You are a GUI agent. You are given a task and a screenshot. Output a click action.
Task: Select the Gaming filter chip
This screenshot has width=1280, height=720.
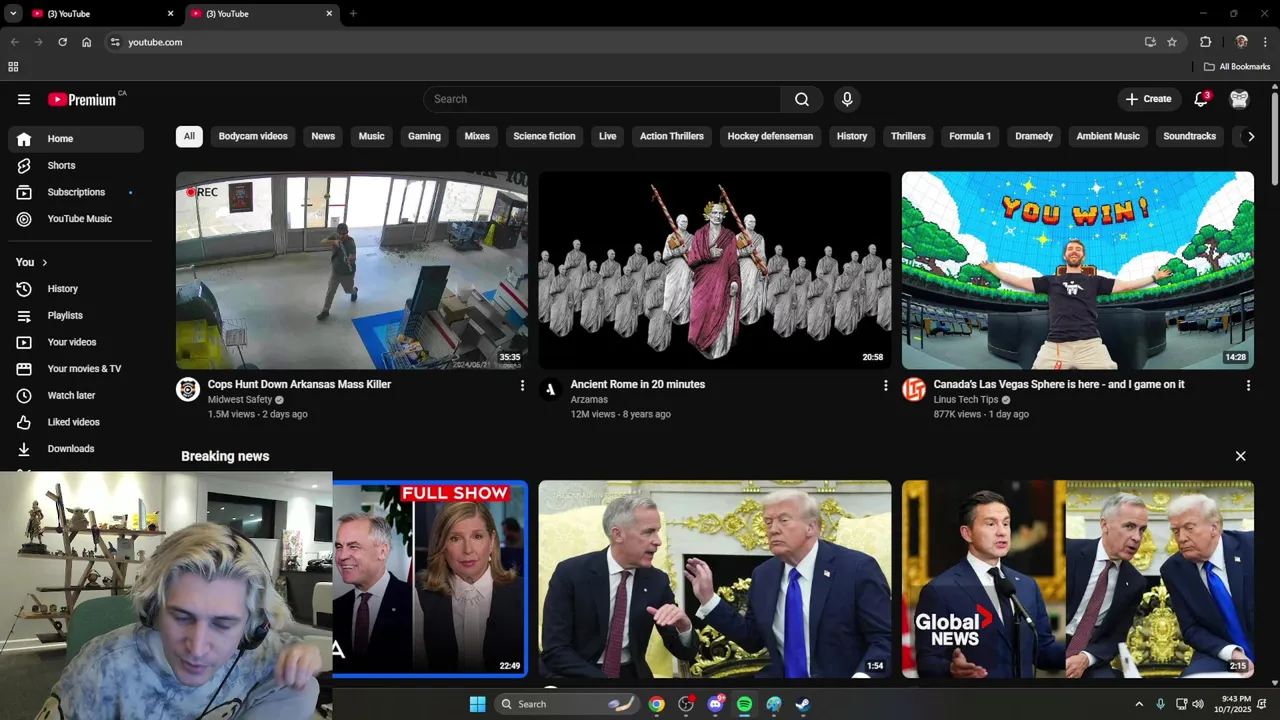[424, 136]
